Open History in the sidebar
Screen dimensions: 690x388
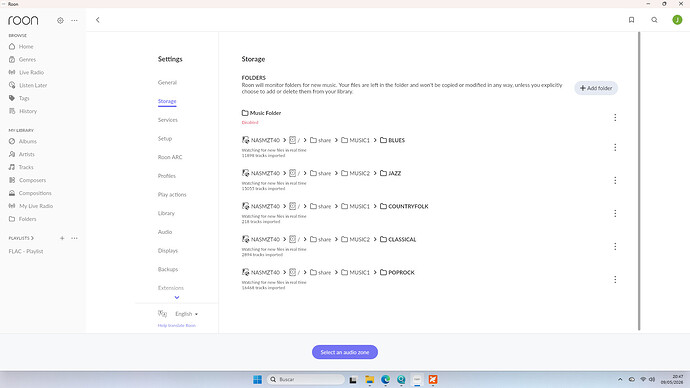pyautogui.click(x=23, y=111)
